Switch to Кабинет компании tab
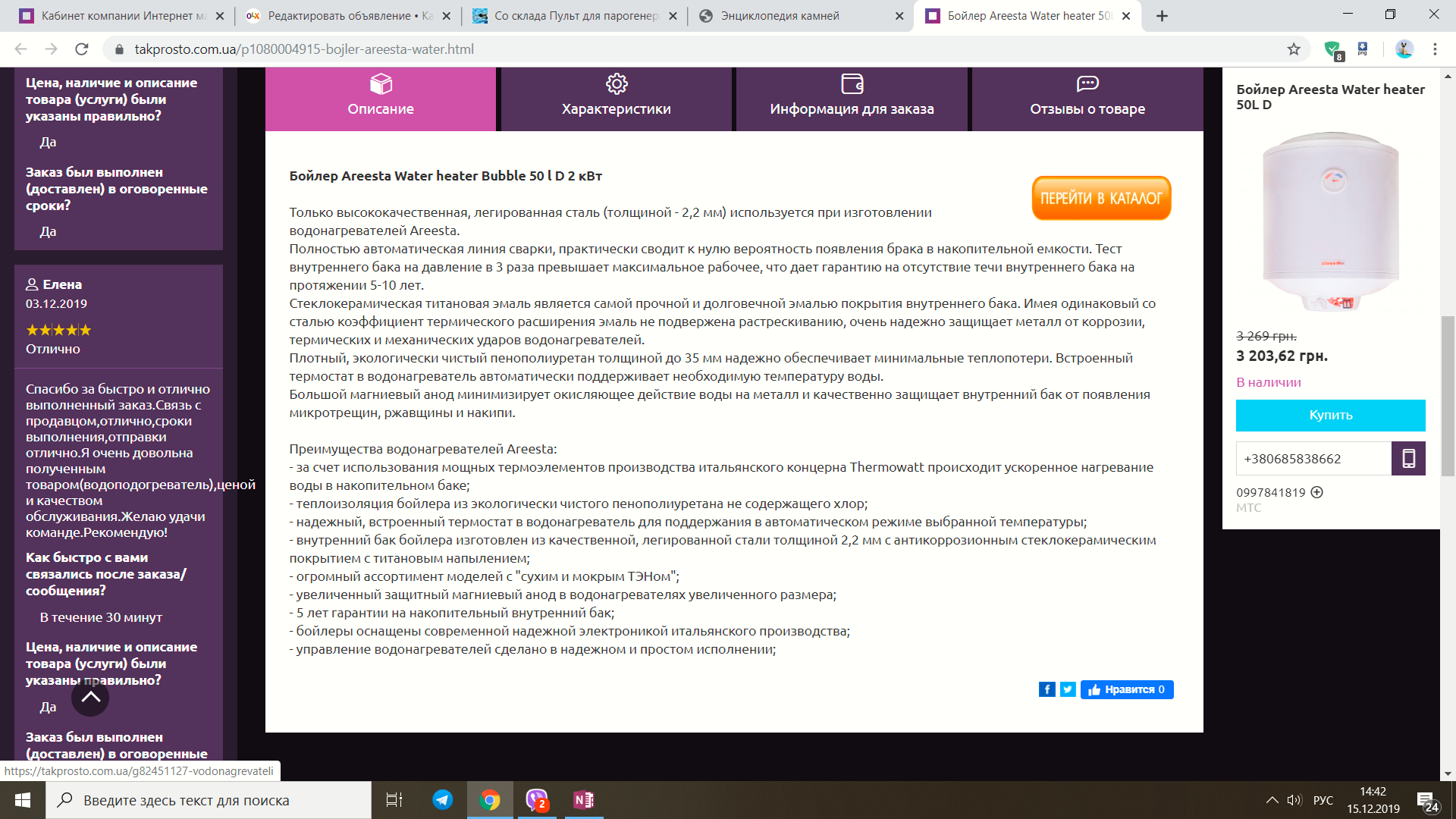Screen dimensions: 1456x819 (121, 16)
